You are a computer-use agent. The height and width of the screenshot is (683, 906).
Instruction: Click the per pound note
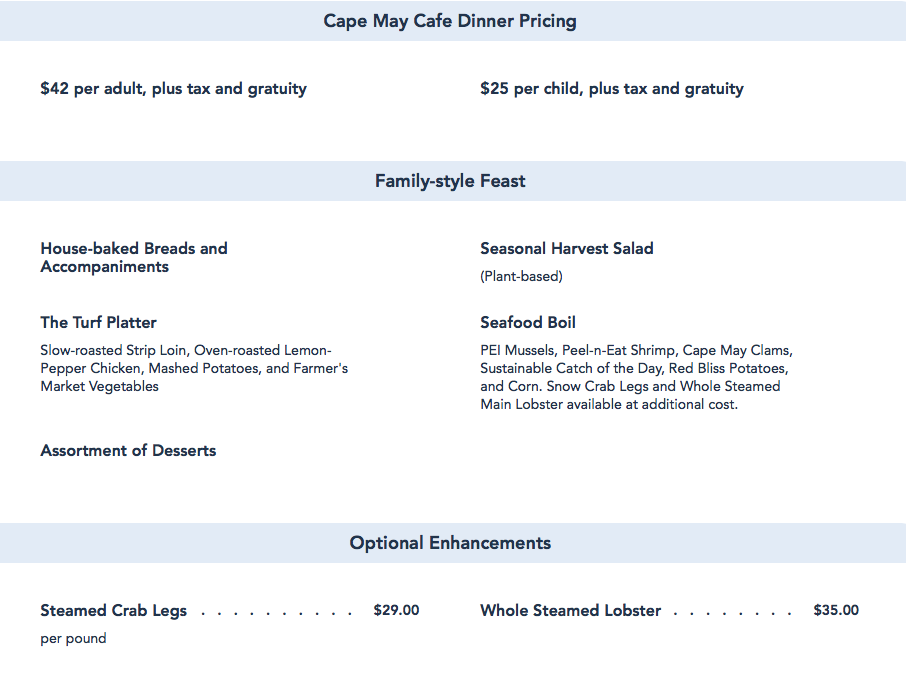coord(73,638)
